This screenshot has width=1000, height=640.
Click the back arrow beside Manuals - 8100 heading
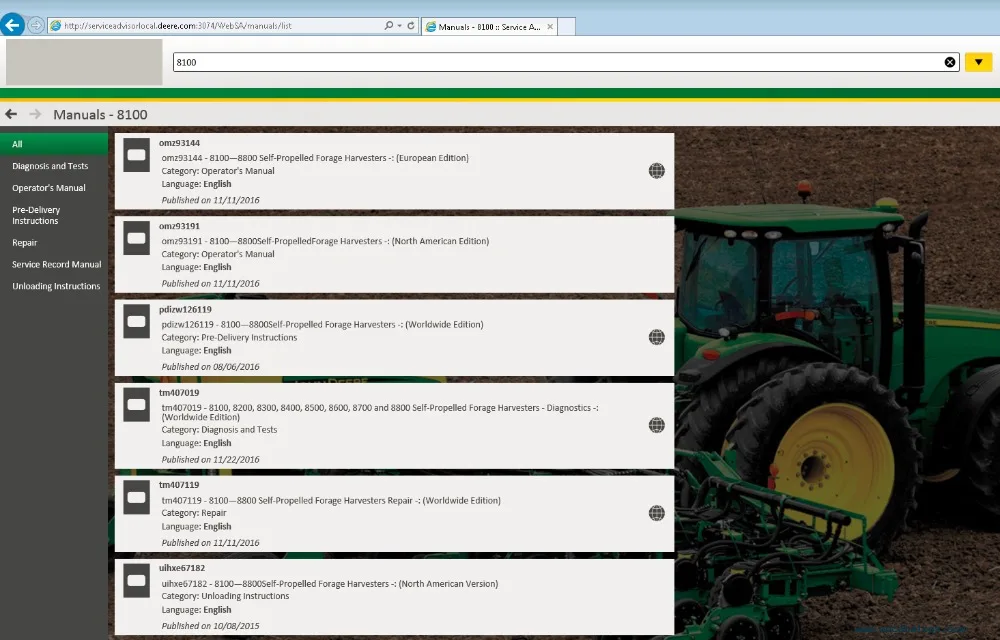click(10, 115)
